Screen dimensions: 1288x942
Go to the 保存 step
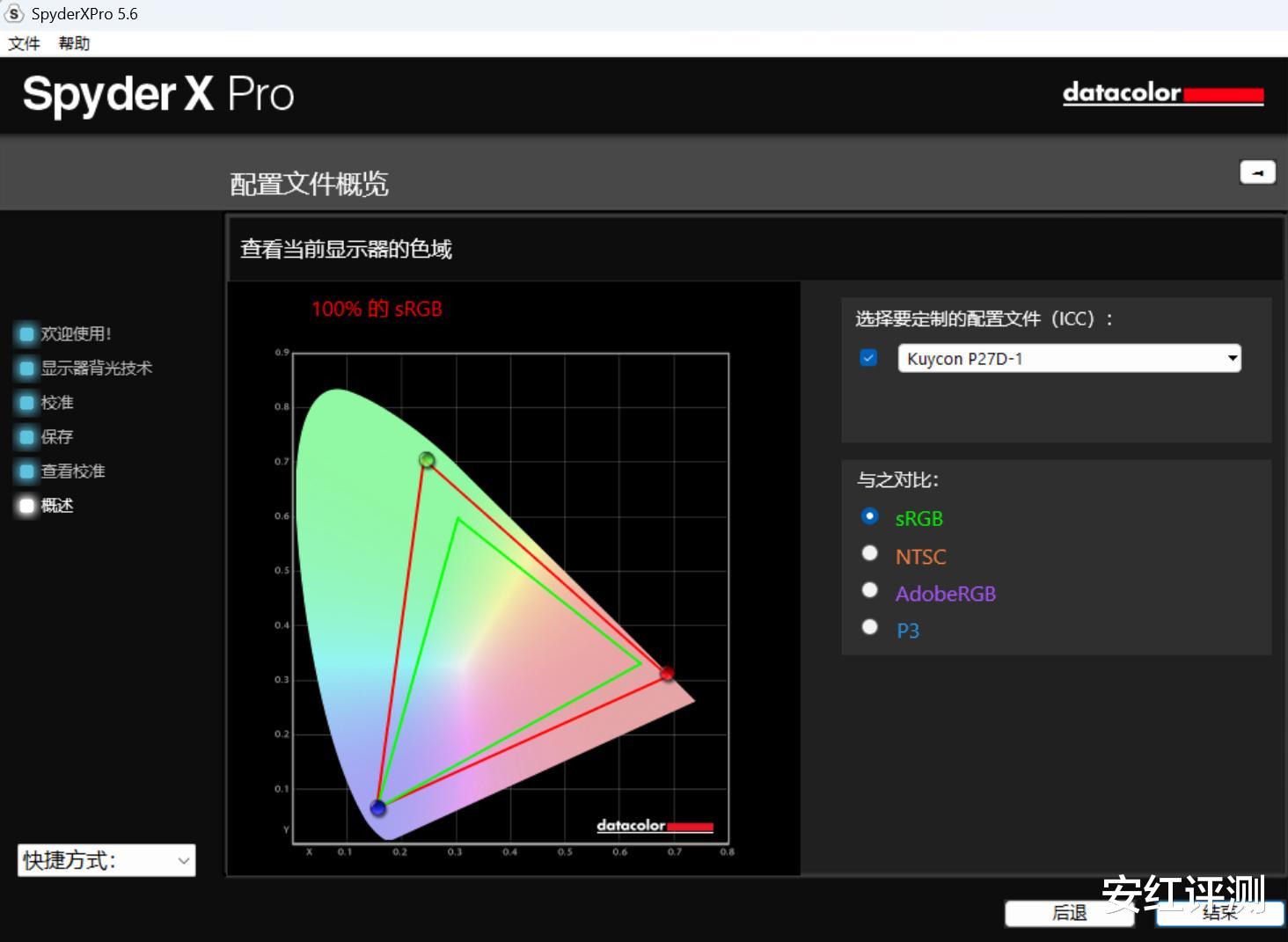click(x=57, y=436)
